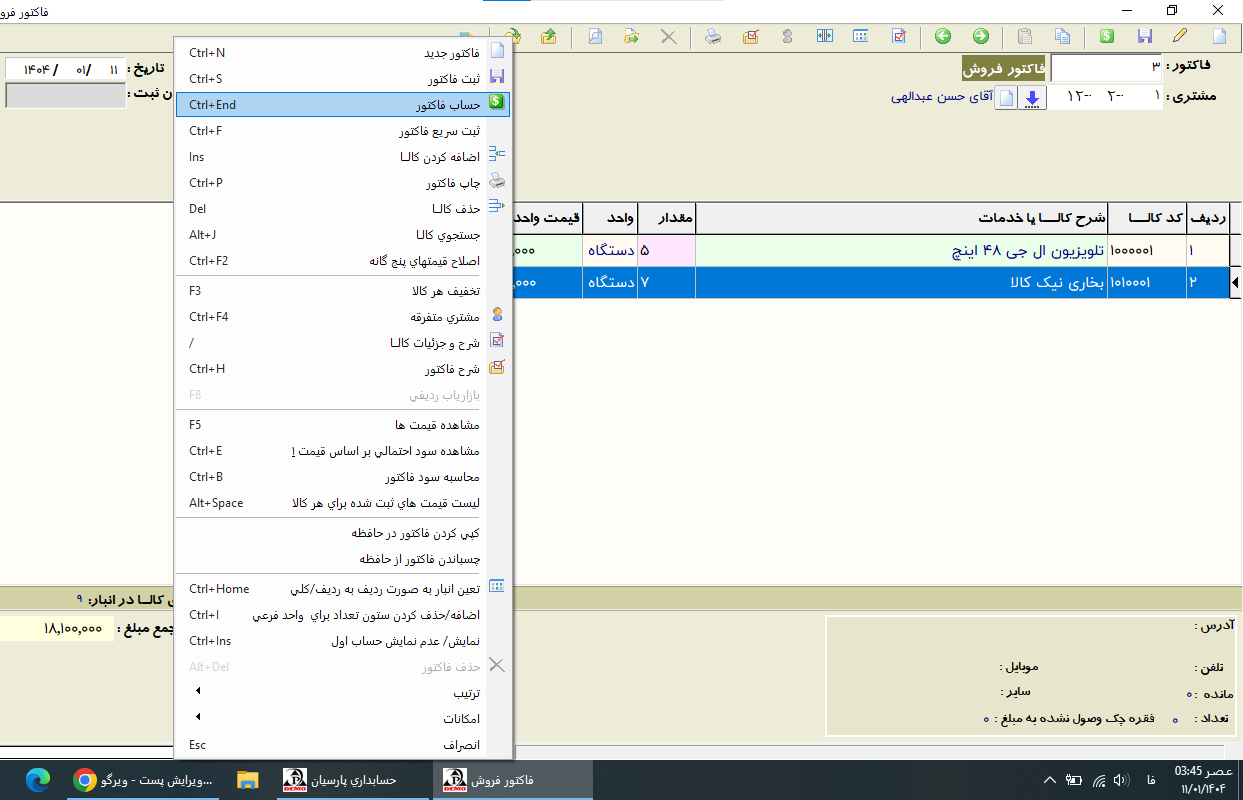Click the X delete icon in toolbar
Viewport: 1243px width, 800px height.
[668, 37]
